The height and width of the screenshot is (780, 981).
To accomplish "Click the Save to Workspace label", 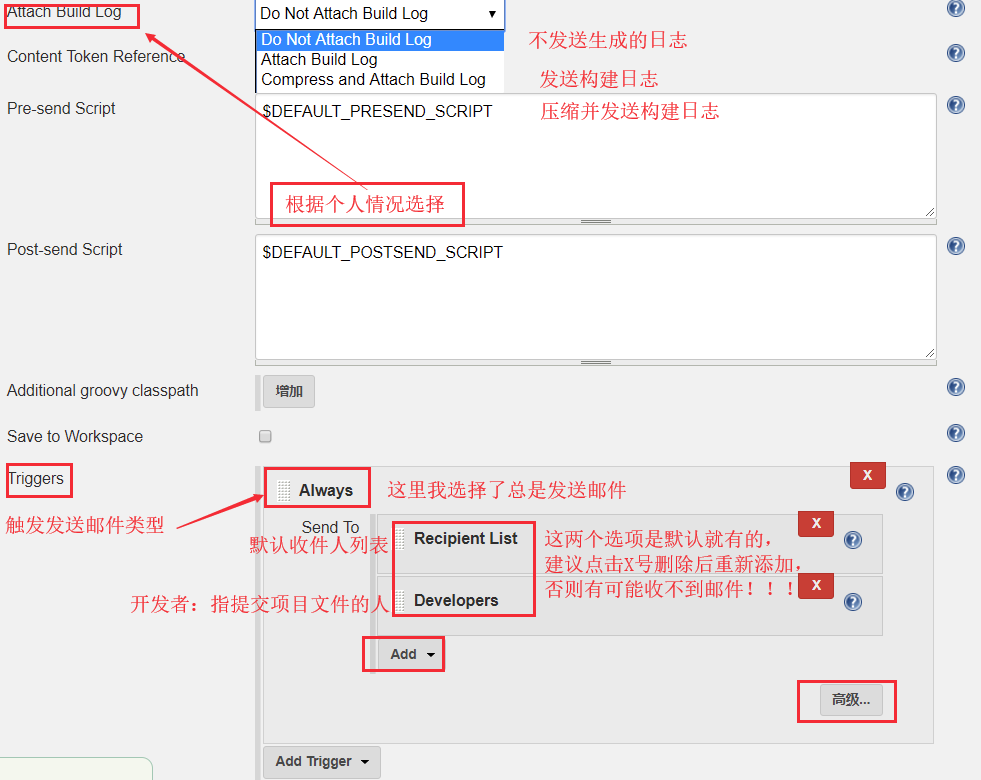I will (75, 436).
